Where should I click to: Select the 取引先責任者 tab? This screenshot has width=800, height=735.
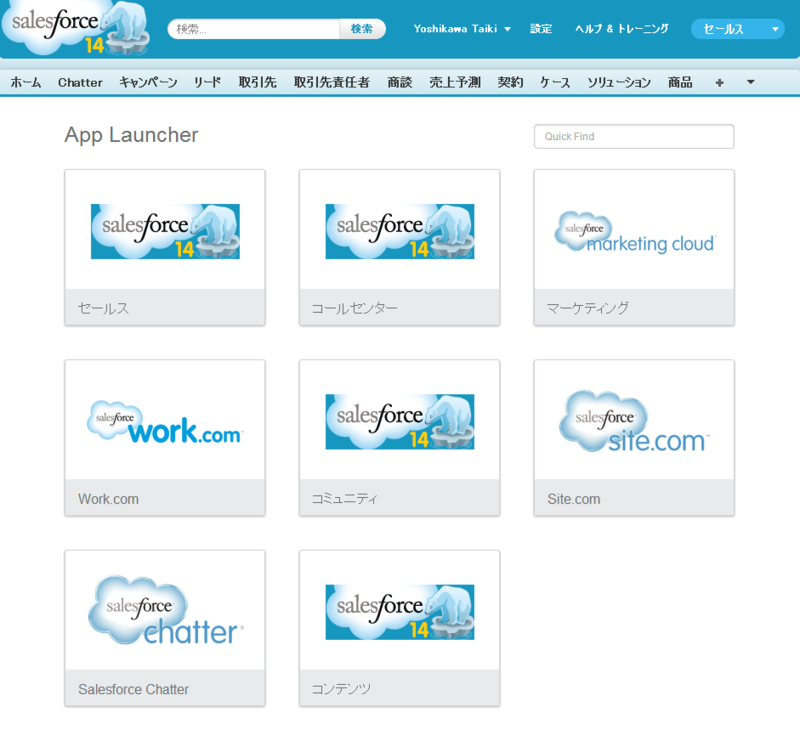(x=332, y=82)
